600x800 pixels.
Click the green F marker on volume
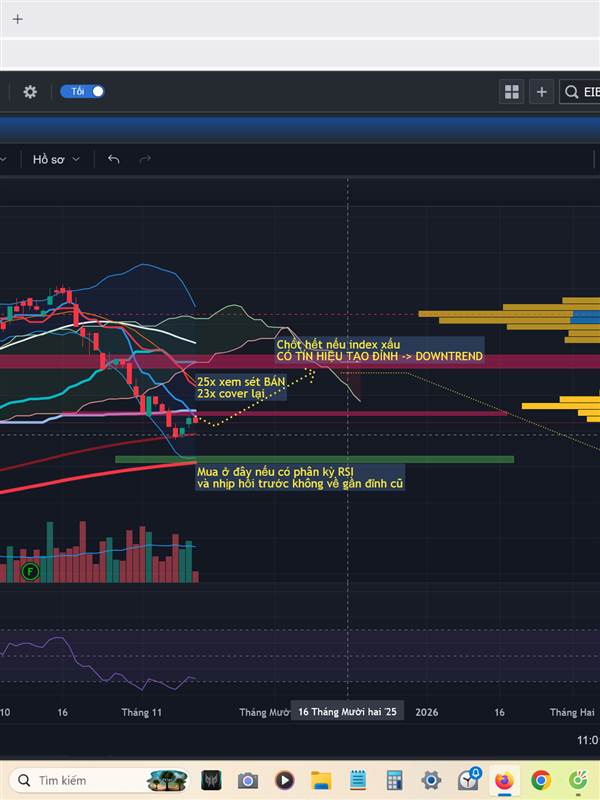30,571
